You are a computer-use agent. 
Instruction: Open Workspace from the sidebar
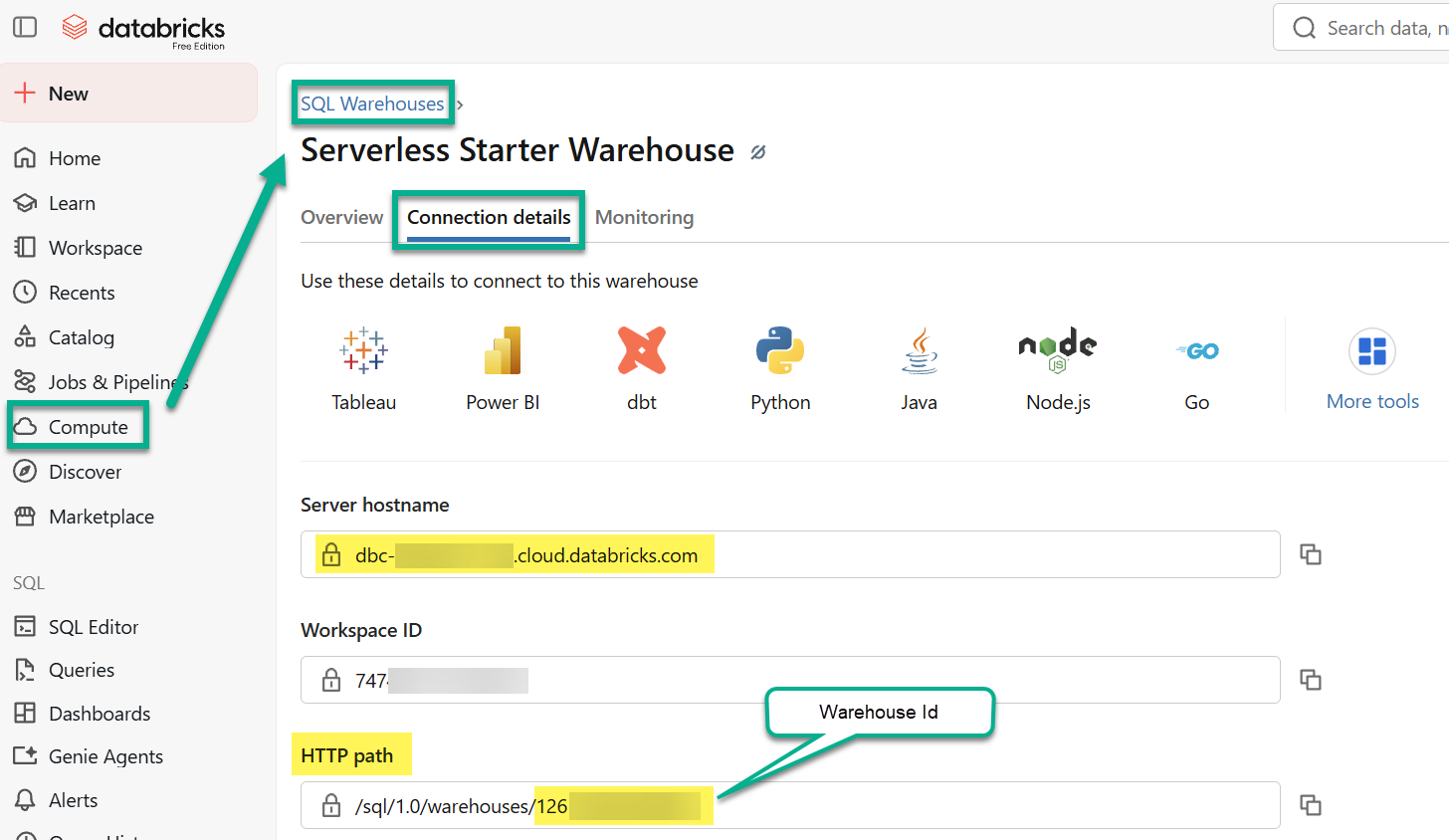point(96,248)
